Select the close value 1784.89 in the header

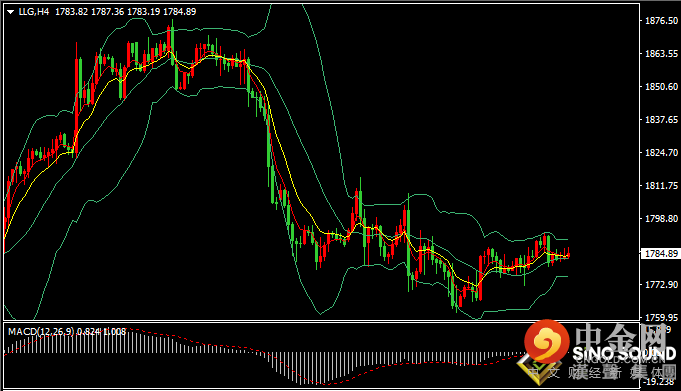pos(179,12)
